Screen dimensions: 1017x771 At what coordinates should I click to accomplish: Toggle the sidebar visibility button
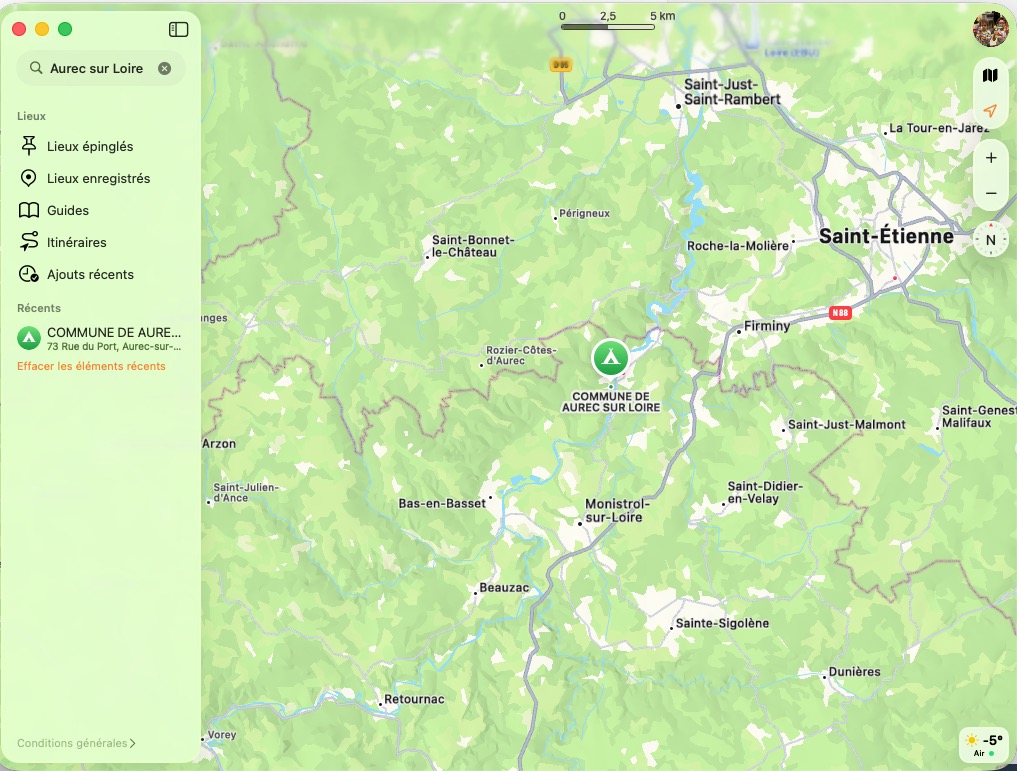(178, 30)
